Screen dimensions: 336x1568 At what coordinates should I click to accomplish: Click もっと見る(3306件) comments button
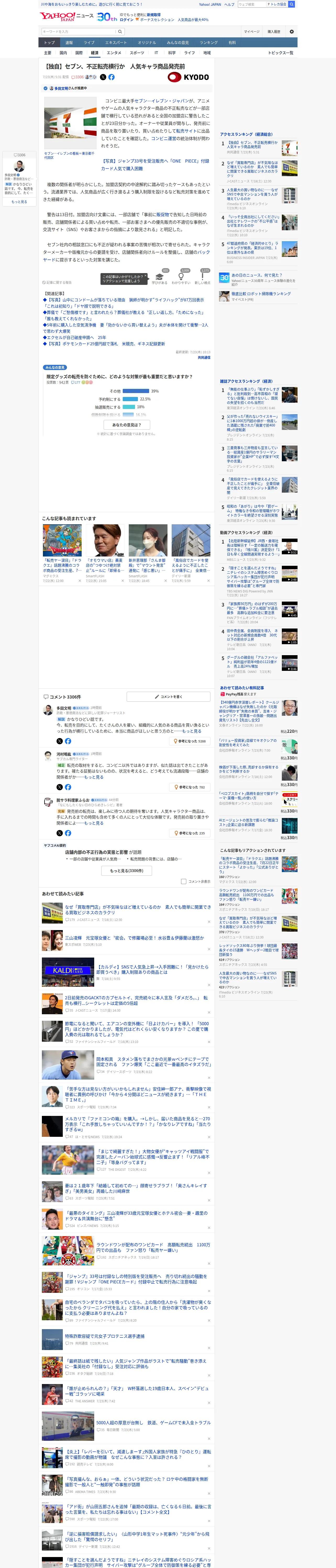tap(127, 871)
